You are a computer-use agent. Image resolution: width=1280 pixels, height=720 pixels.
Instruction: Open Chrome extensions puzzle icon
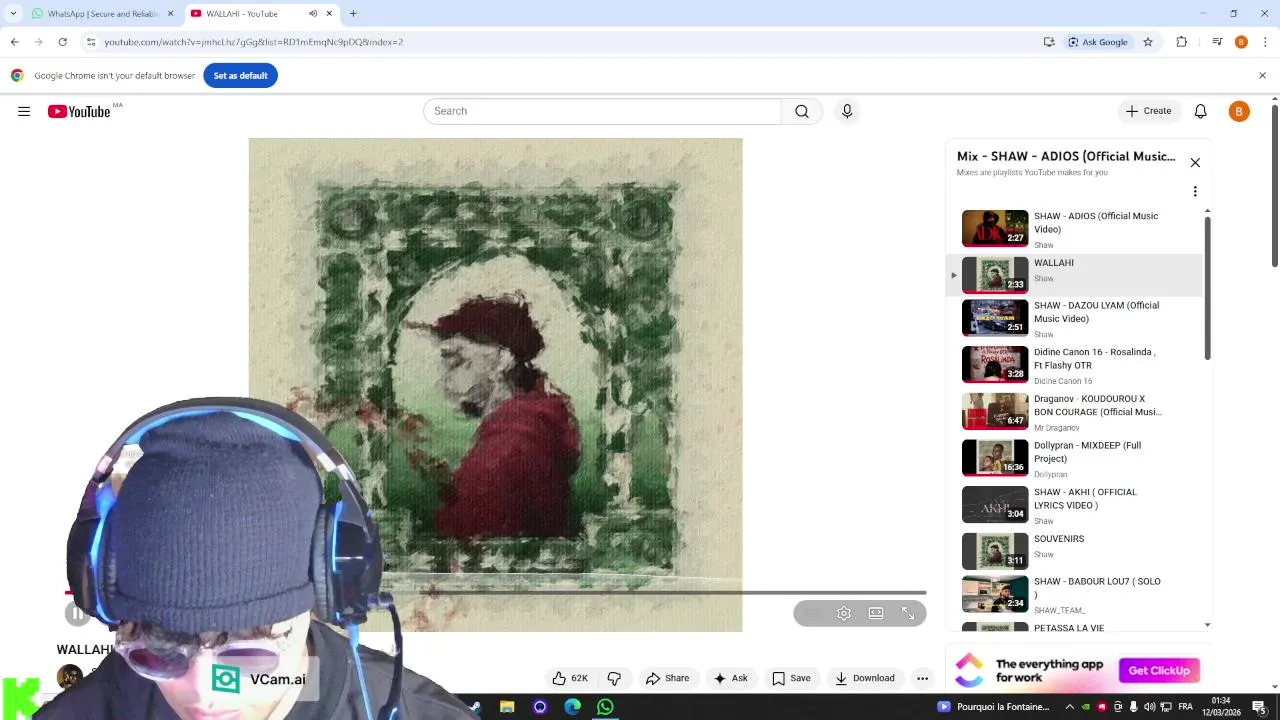click(1182, 42)
